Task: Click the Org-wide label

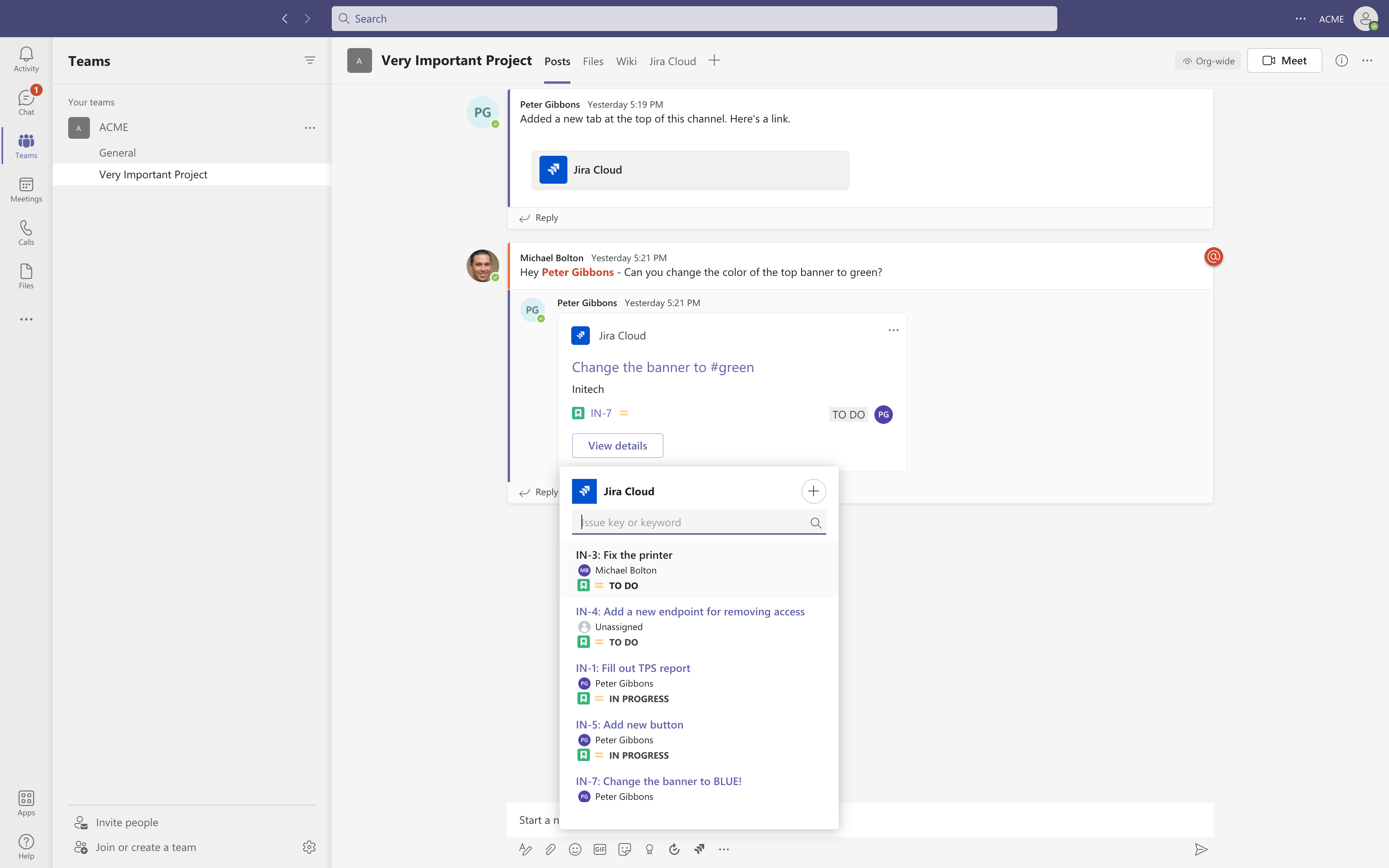Action: pos(1208,61)
